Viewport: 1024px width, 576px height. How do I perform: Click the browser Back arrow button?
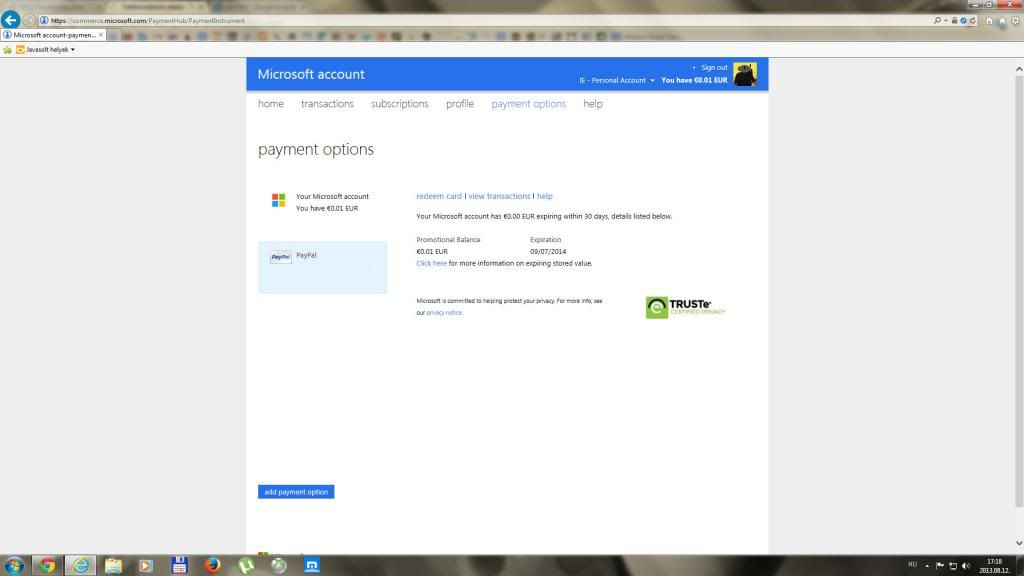(10, 20)
